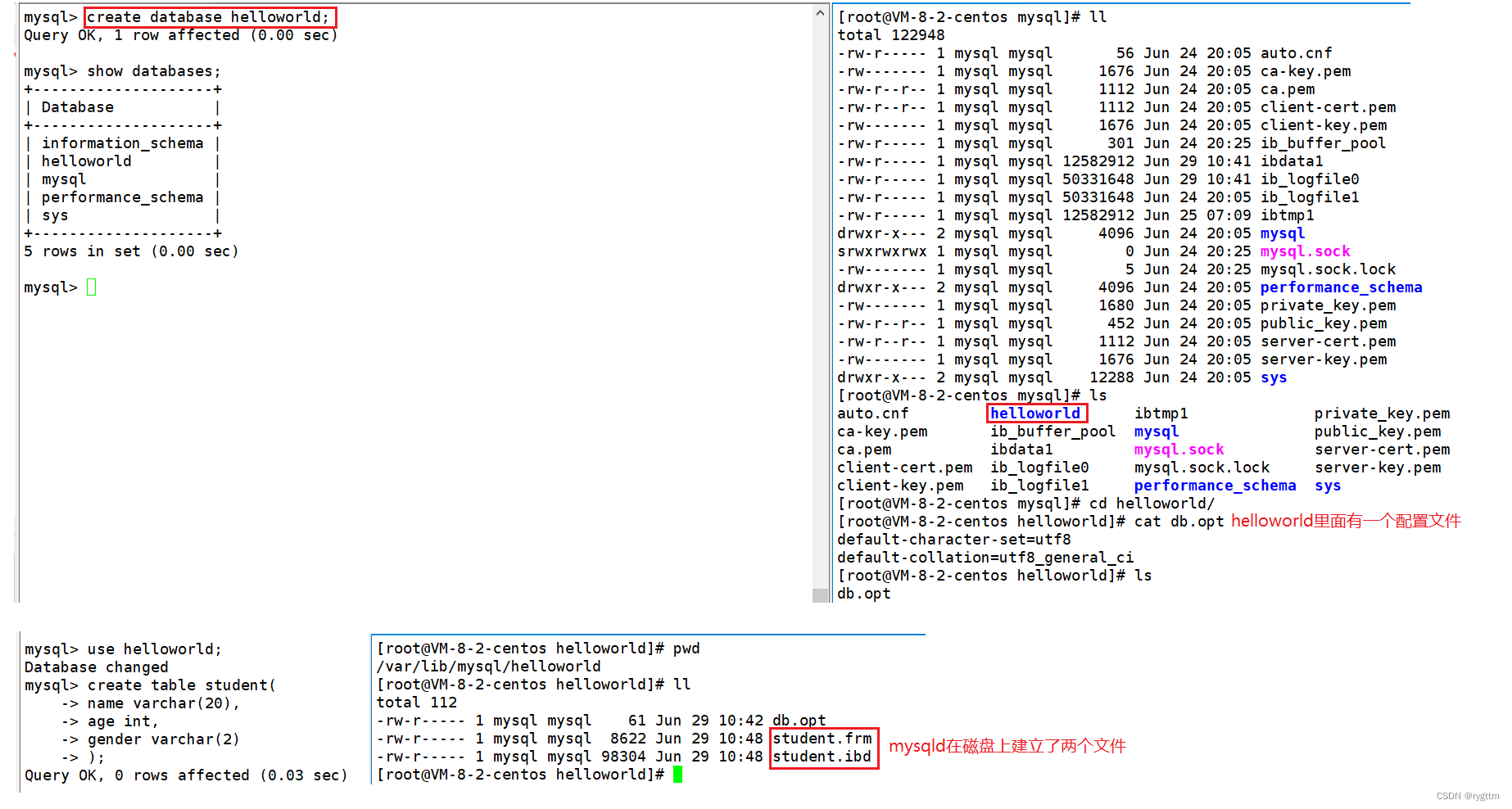
Task: Click the 'cat db.opt' command
Action: point(1179,522)
